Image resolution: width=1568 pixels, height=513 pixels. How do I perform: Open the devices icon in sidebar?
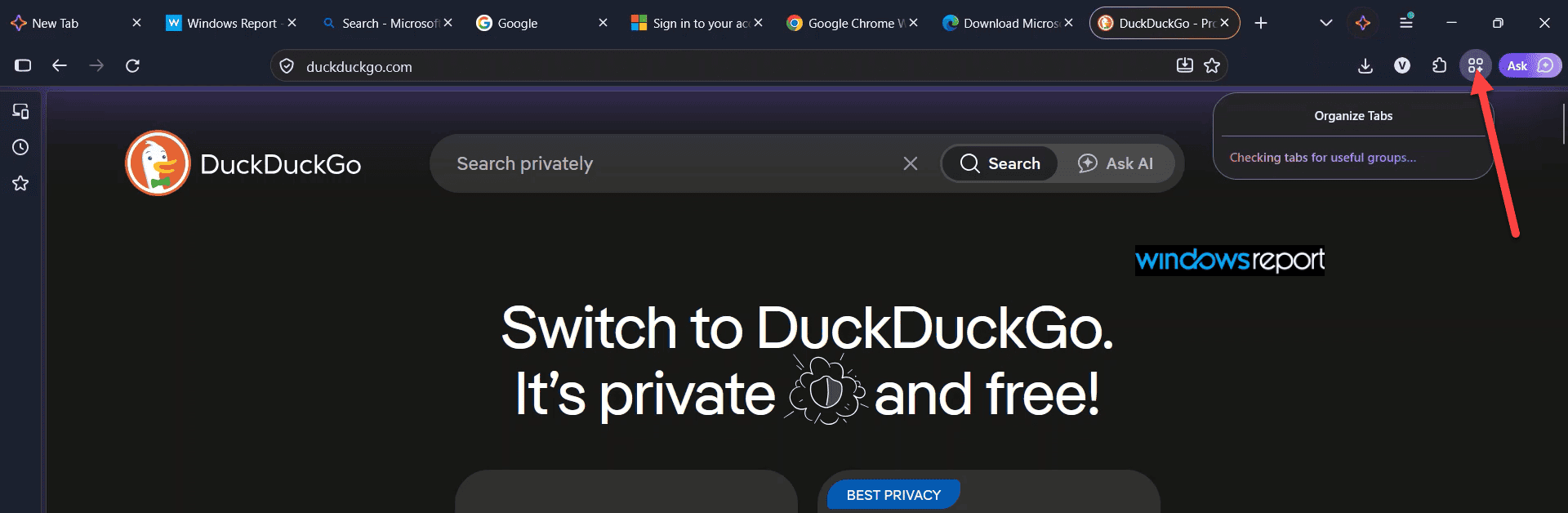[x=20, y=111]
